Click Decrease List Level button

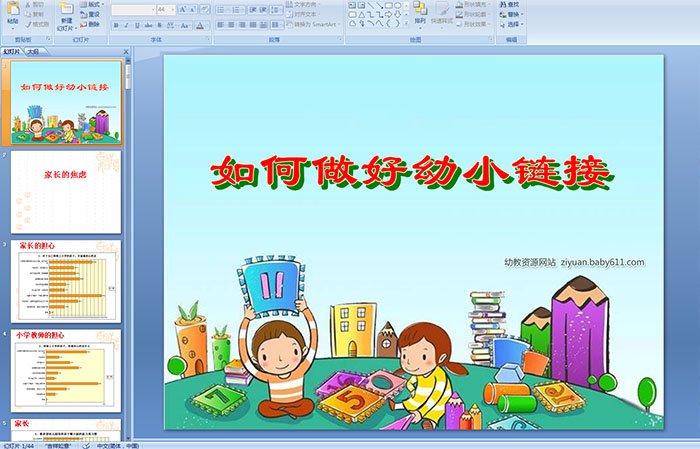253,10
